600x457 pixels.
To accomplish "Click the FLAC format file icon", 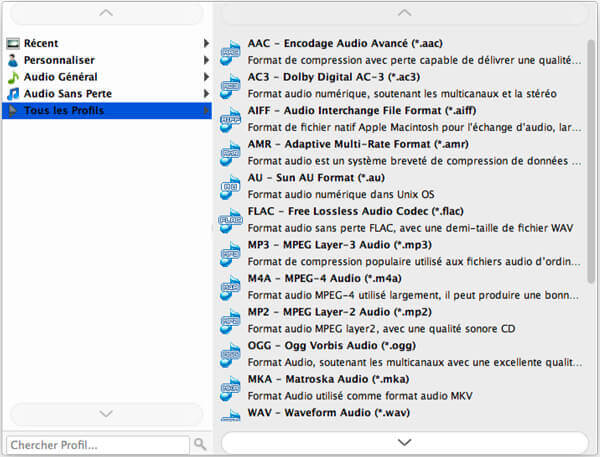I will [231, 219].
